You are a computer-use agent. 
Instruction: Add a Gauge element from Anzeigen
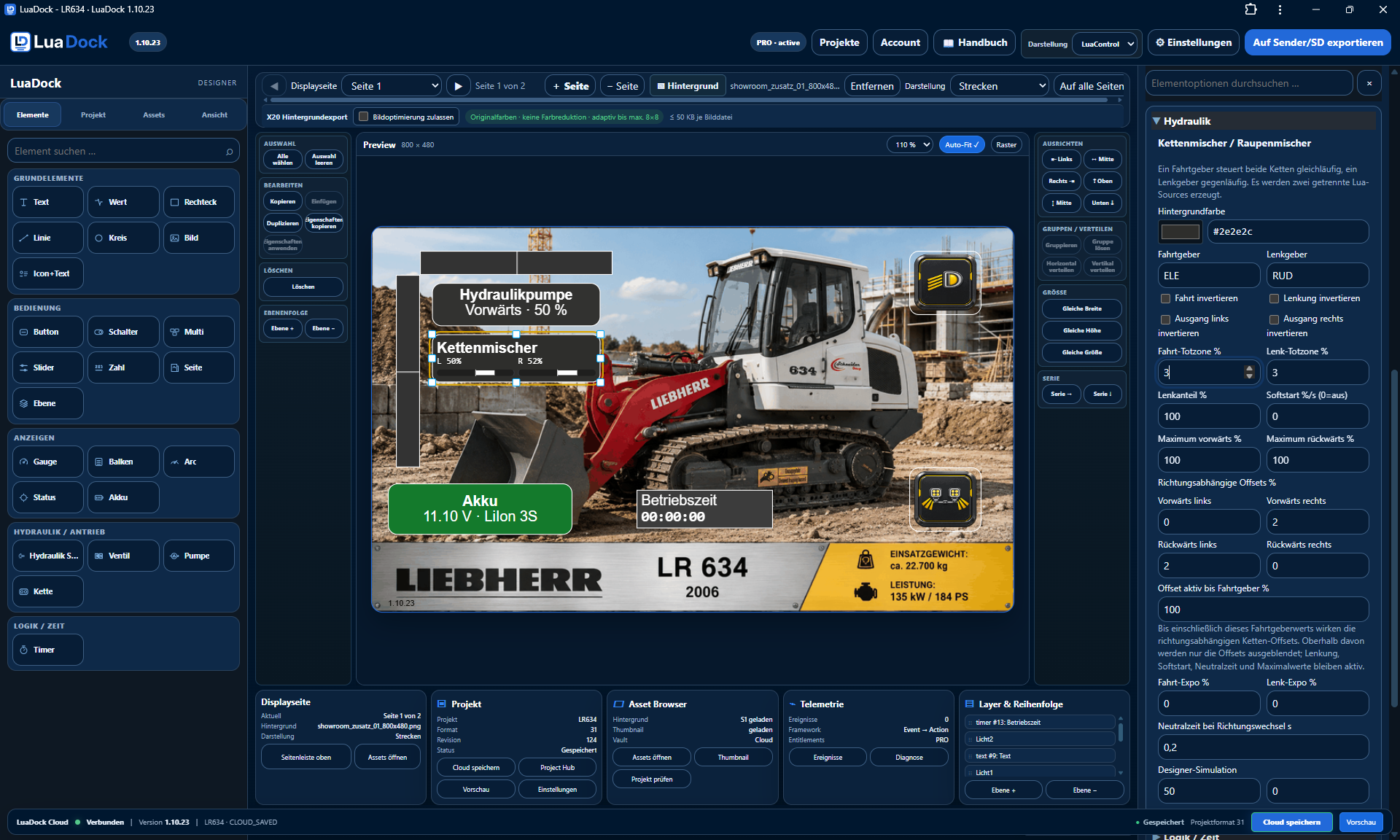[x=48, y=462]
